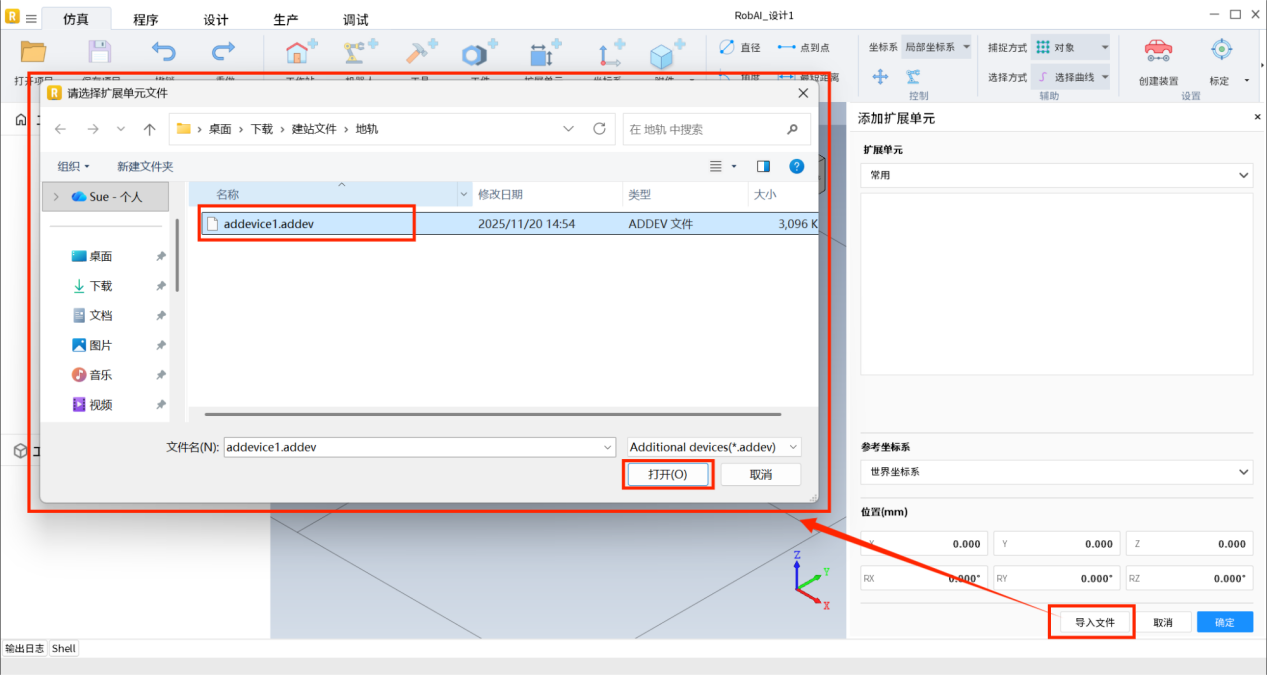
Task: Click the help icon in file dialog
Action: coord(796,166)
